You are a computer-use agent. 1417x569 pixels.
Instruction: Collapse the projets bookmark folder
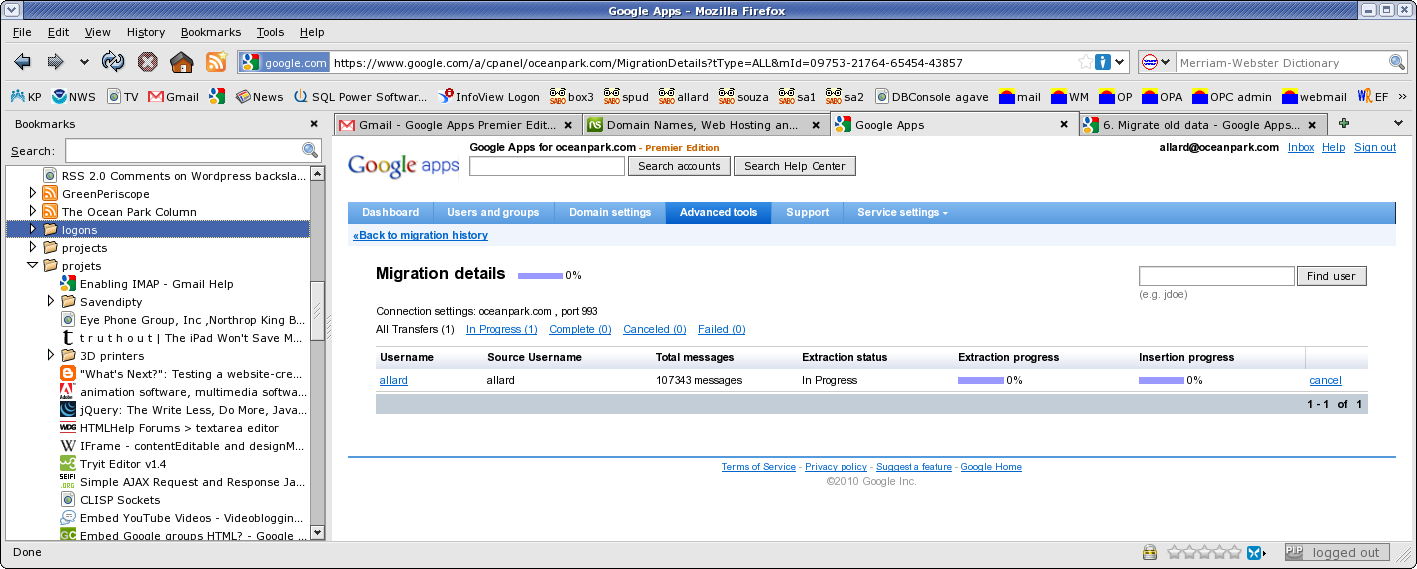pyautogui.click(x=33, y=266)
